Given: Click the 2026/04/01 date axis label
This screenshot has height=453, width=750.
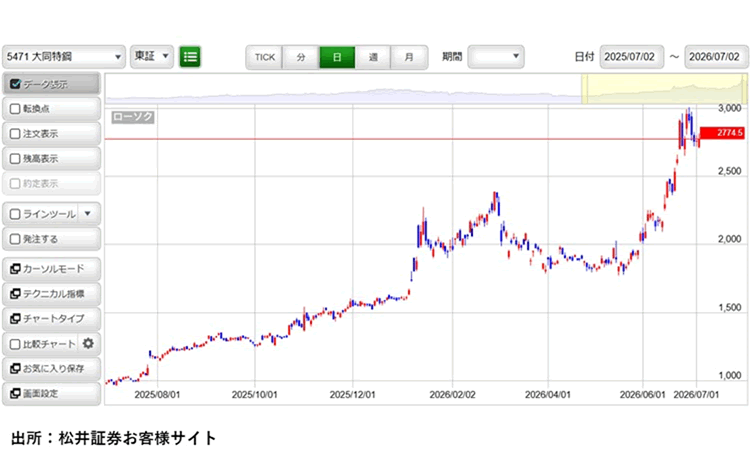Looking at the screenshot, I should (x=548, y=395).
